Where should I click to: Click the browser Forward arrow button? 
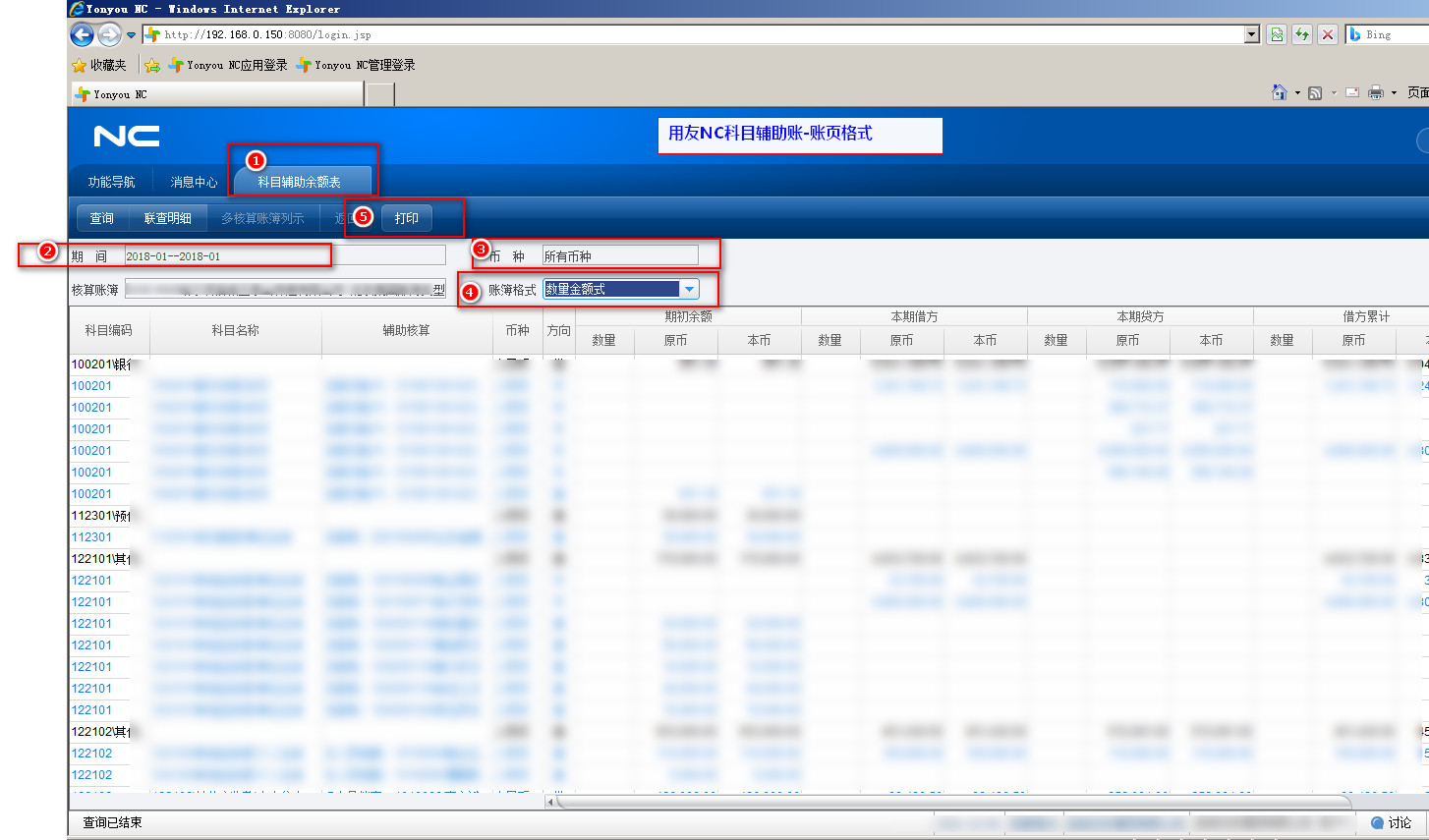109,35
